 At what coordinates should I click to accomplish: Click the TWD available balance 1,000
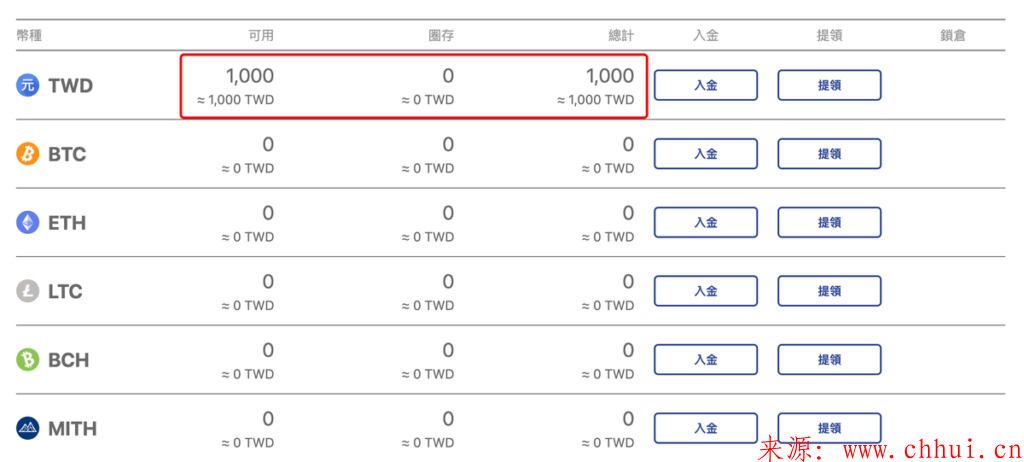click(x=250, y=76)
